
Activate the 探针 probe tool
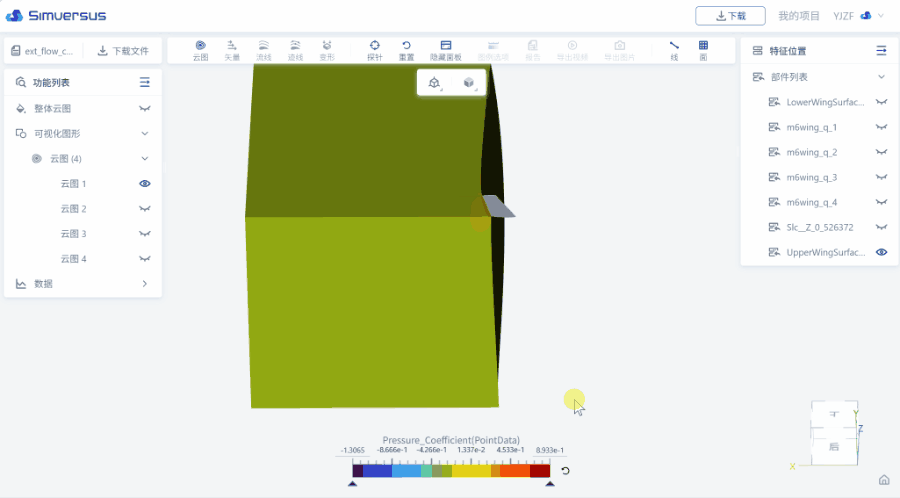(374, 50)
